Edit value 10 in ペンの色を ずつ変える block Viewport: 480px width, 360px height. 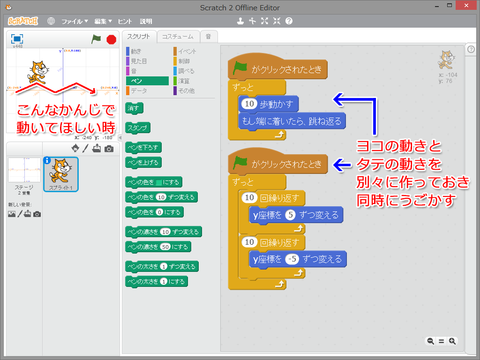(161, 197)
